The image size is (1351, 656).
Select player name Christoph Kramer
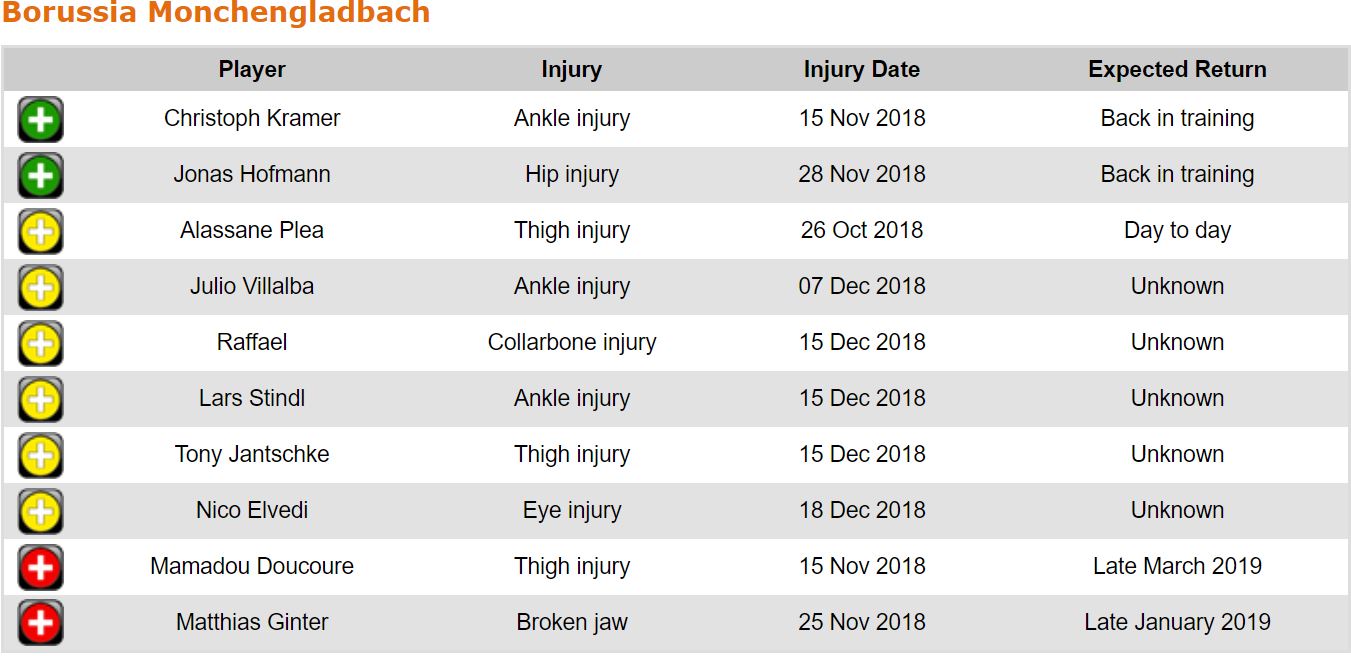pos(252,118)
